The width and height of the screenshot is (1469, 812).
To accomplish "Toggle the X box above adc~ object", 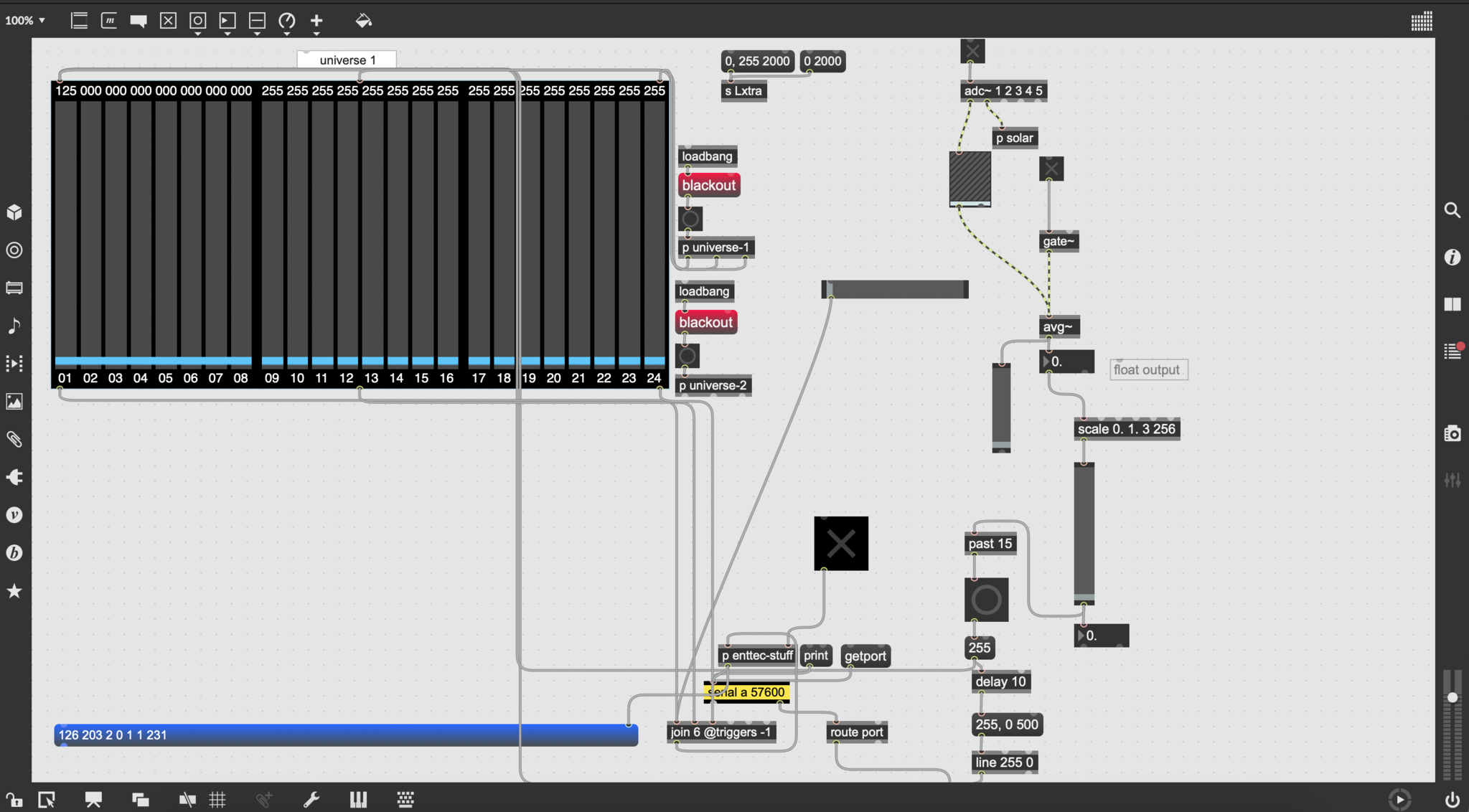I will click(x=972, y=51).
